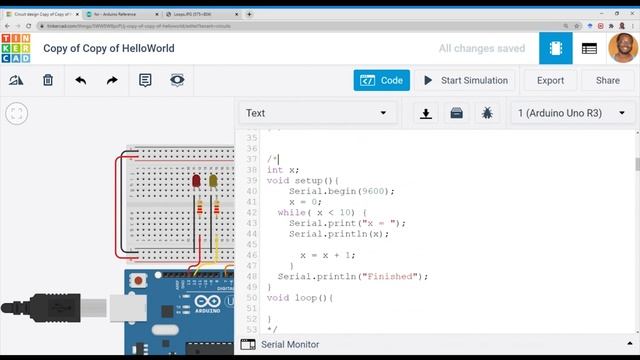Click code line void loop(){
Screen dimensions: 640x360
(300, 298)
